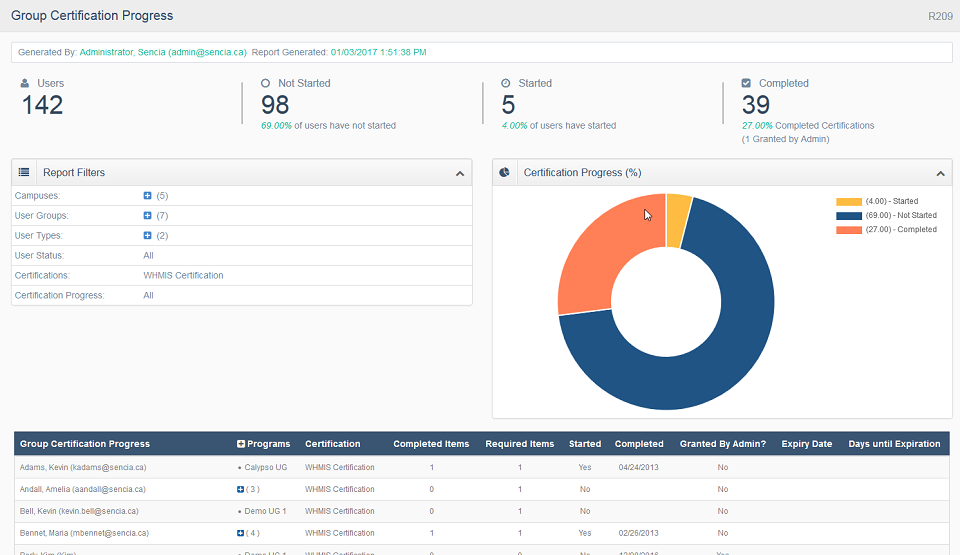Click the Administrator, Sencia link
The height and width of the screenshot is (555, 960).
click(x=163, y=52)
